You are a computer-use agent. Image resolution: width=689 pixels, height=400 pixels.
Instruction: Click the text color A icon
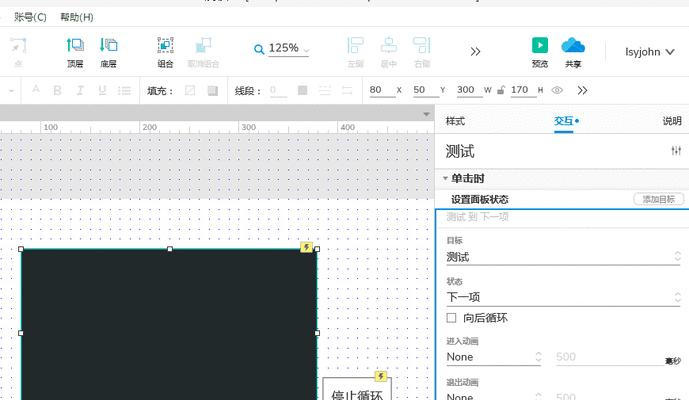(x=36, y=90)
